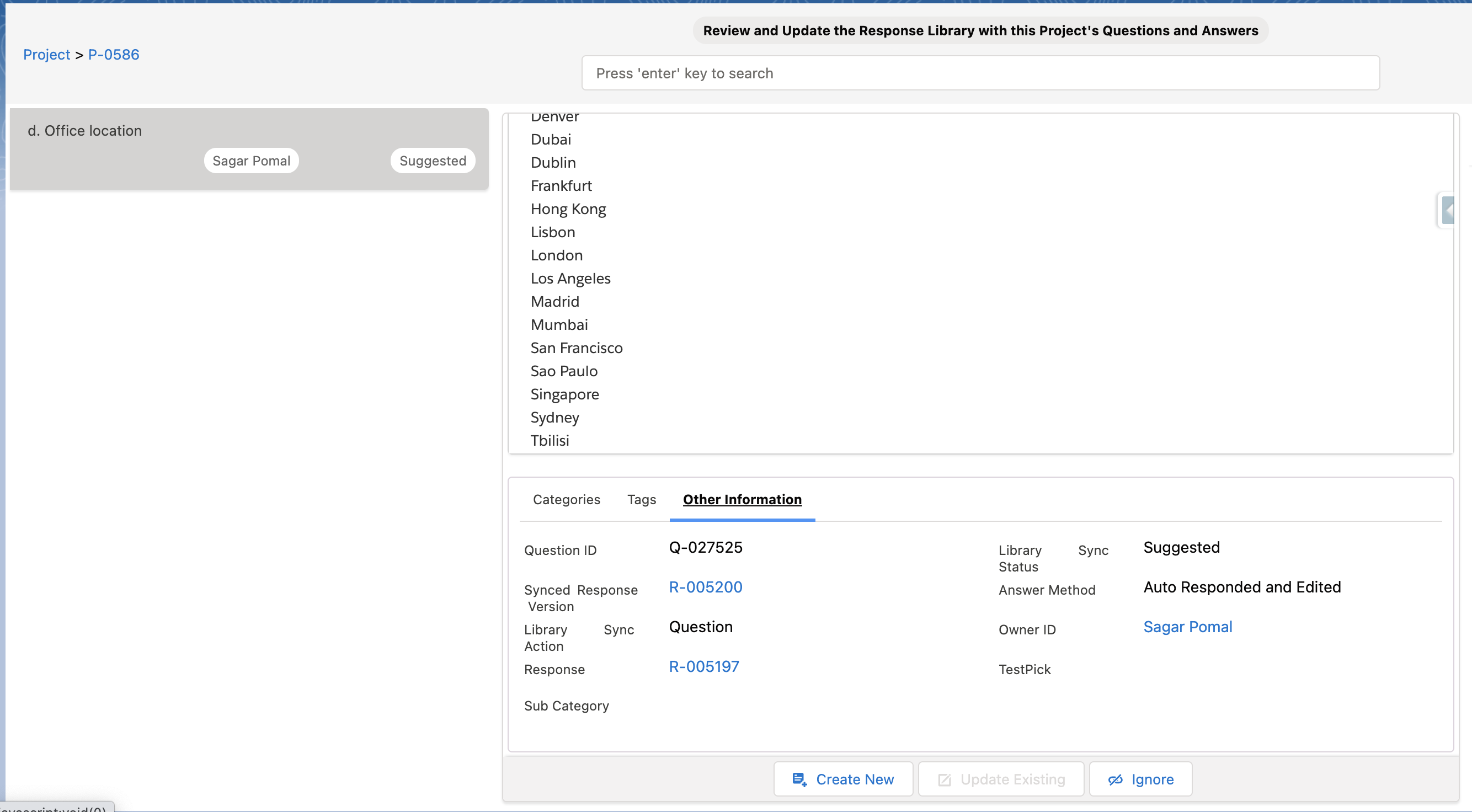The height and width of the screenshot is (812, 1472).
Task: Click the Question ID value Q-027525
Action: pyautogui.click(x=706, y=547)
